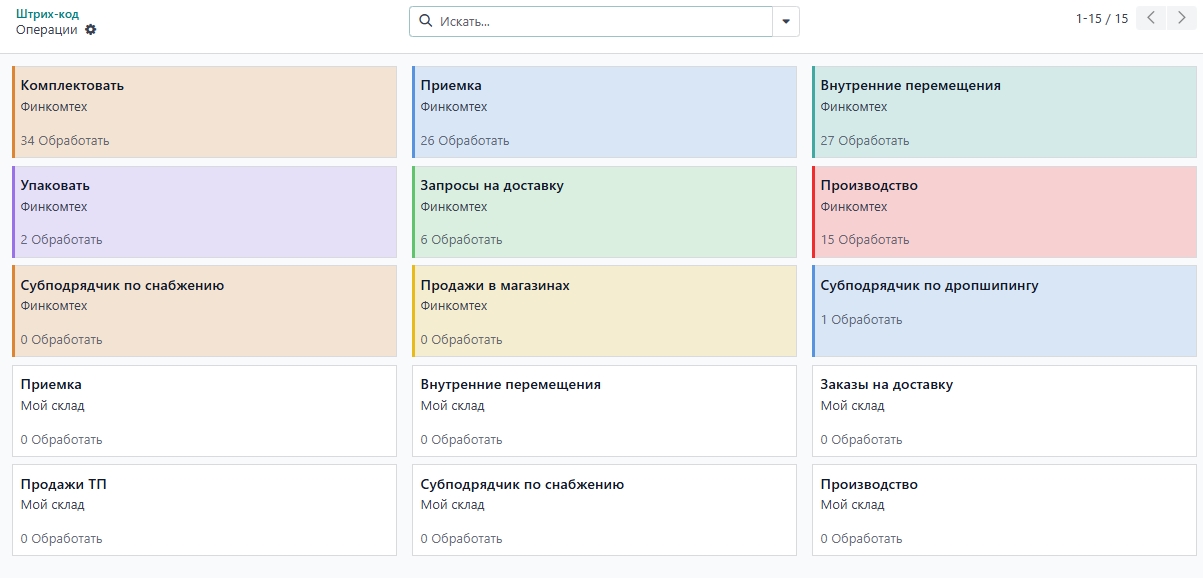Open Приемка card for Мой склад
The image size is (1203, 578).
(204, 411)
